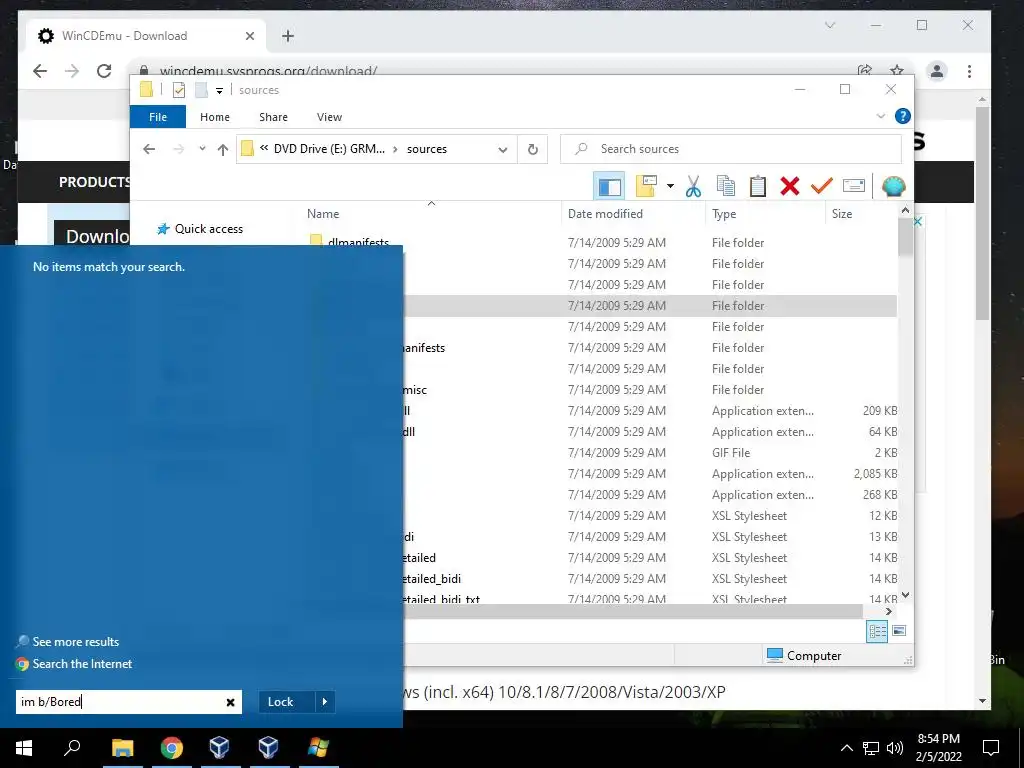
Task: Select DVD Drive (E:) breadcrumb segment
Action: pos(329,149)
